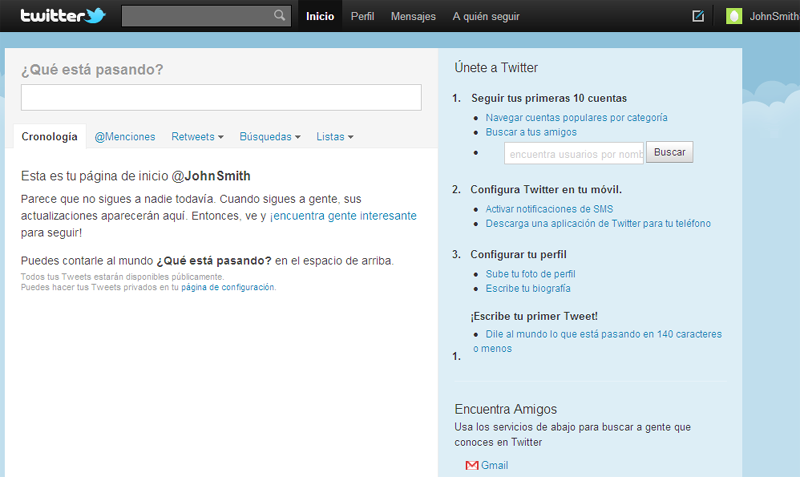Viewport: 800px width, 477px height.
Task: Open Mensajes in top bar
Action: (x=413, y=16)
